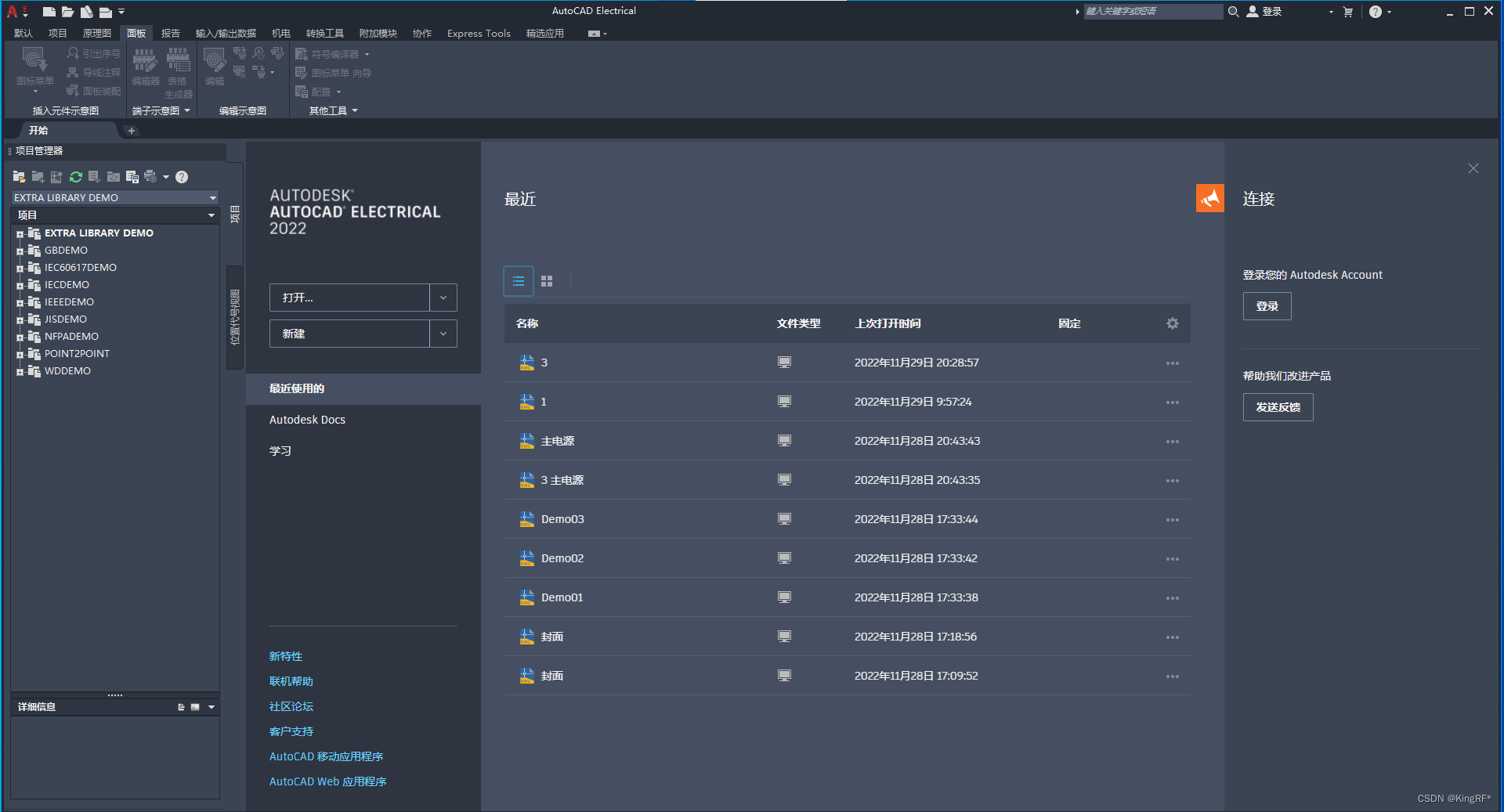Click the New drawing quick-access icon
This screenshot has width=1504, height=812.
coord(49,12)
